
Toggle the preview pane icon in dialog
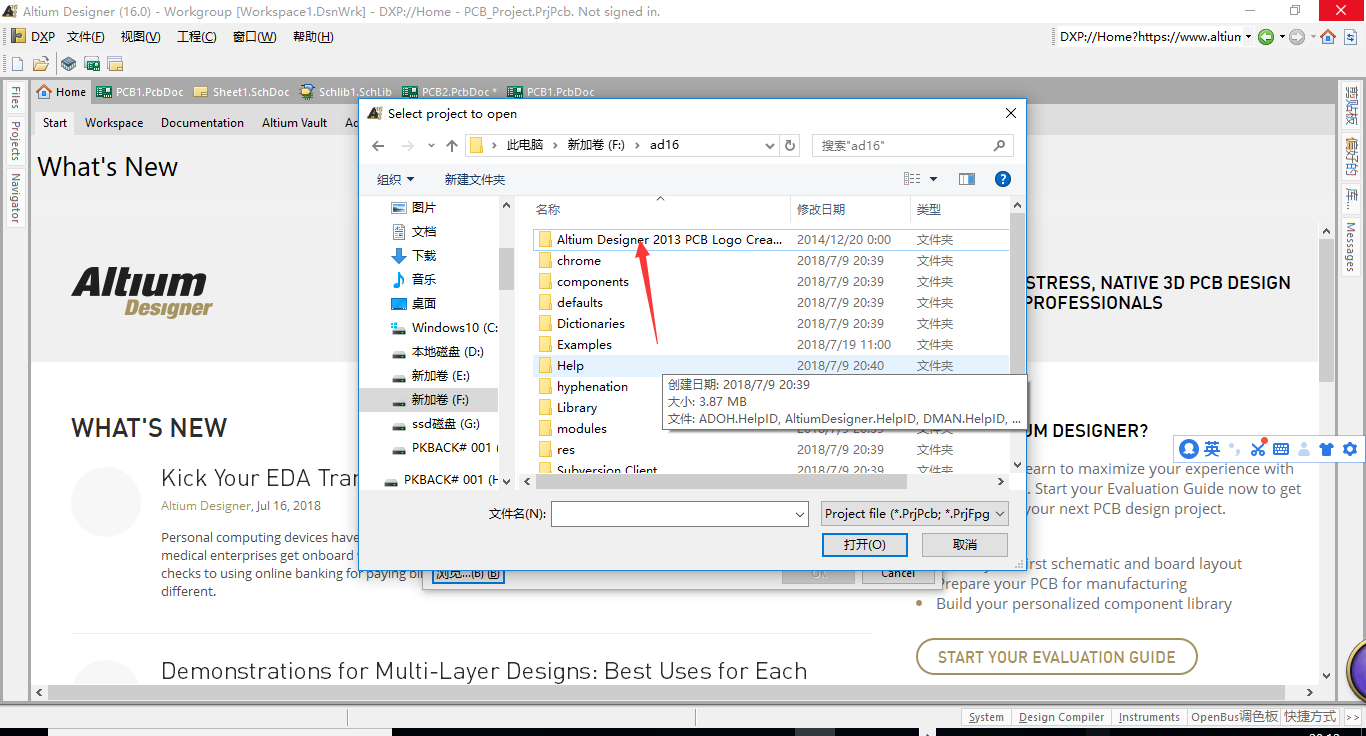pos(967,179)
